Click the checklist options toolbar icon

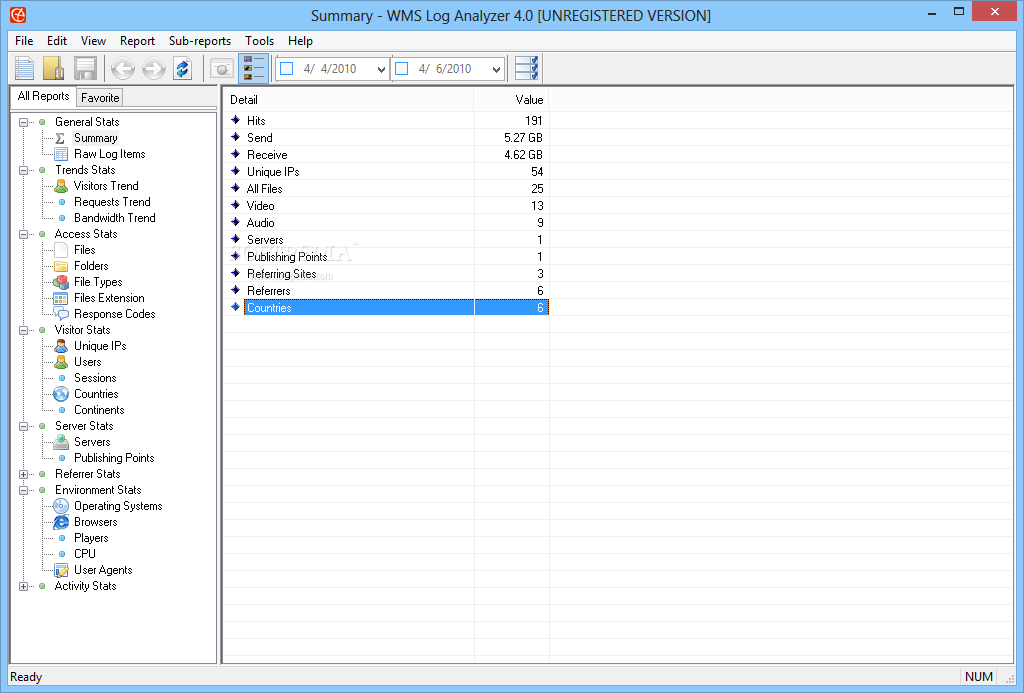(526, 69)
